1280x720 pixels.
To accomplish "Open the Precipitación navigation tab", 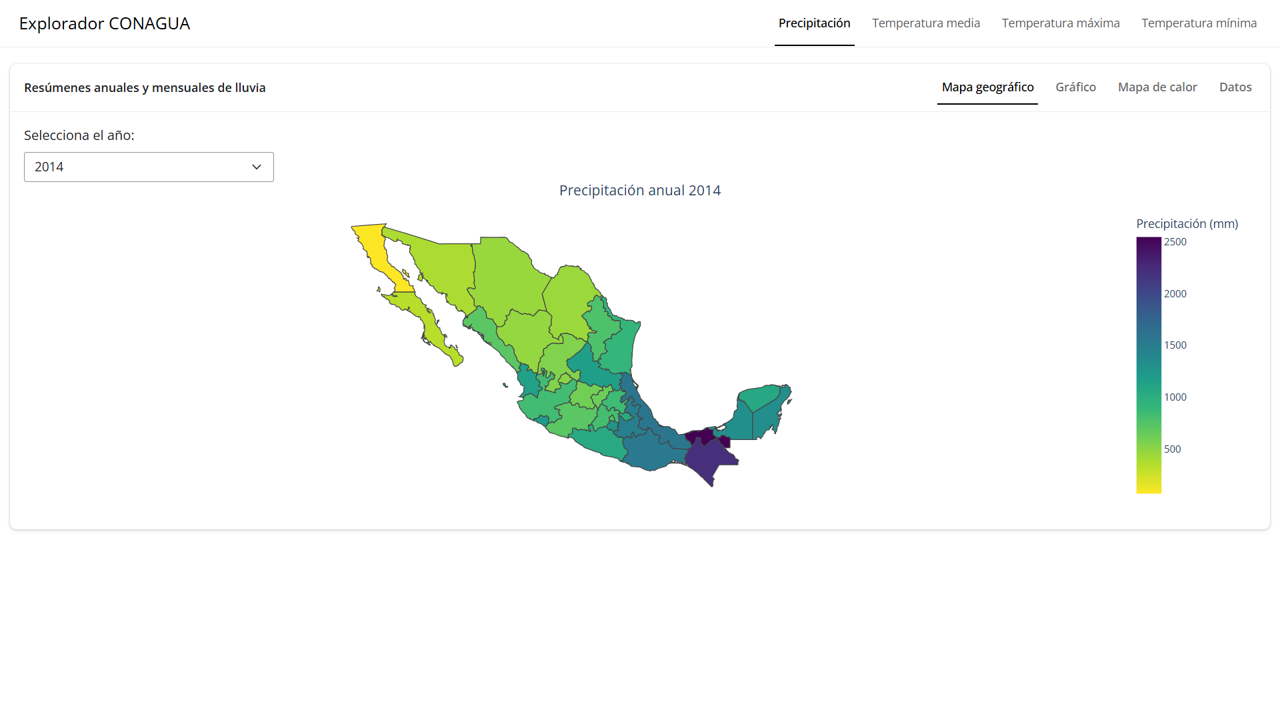I will [814, 23].
